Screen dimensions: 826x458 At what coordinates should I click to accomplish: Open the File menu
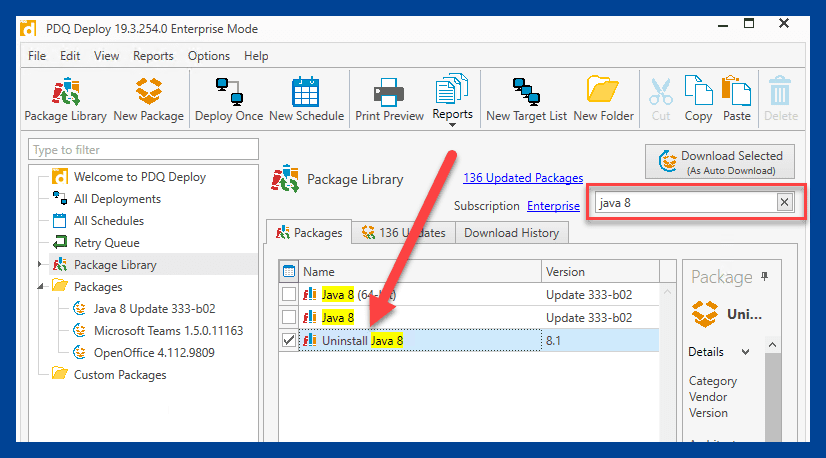37,56
